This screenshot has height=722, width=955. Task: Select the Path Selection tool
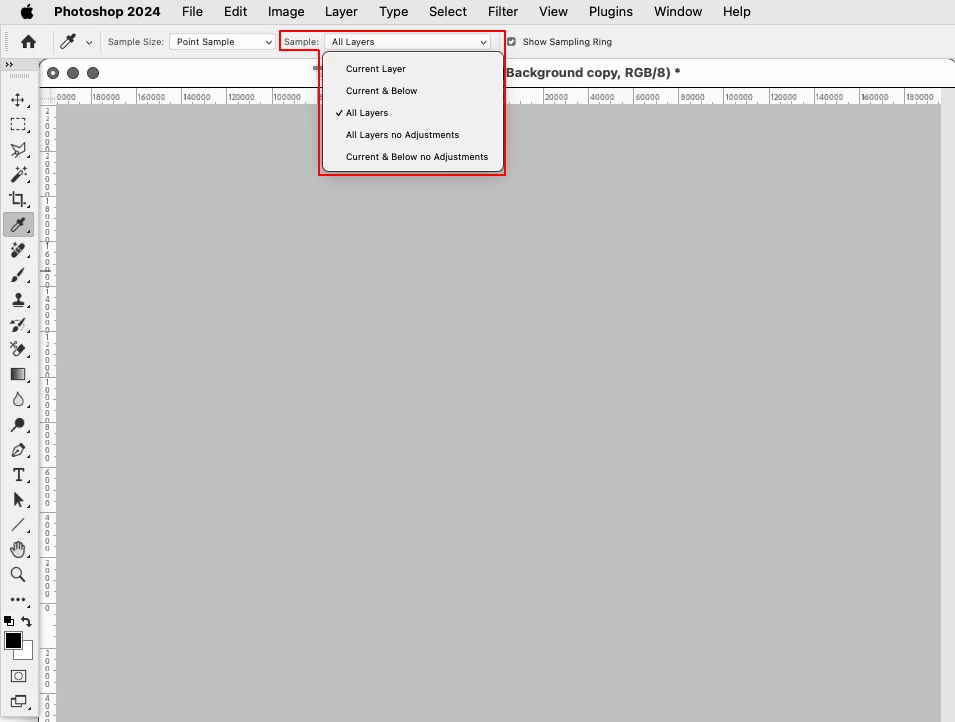tap(18, 500)
